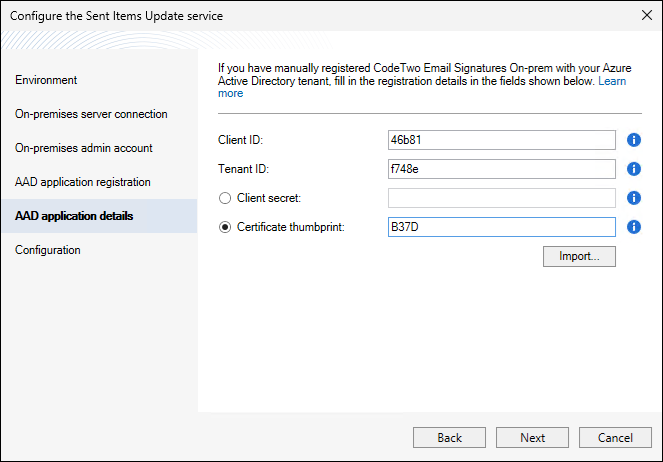Open the Environment step
This screenshot has width=663, height=462.
click(46, 80)
